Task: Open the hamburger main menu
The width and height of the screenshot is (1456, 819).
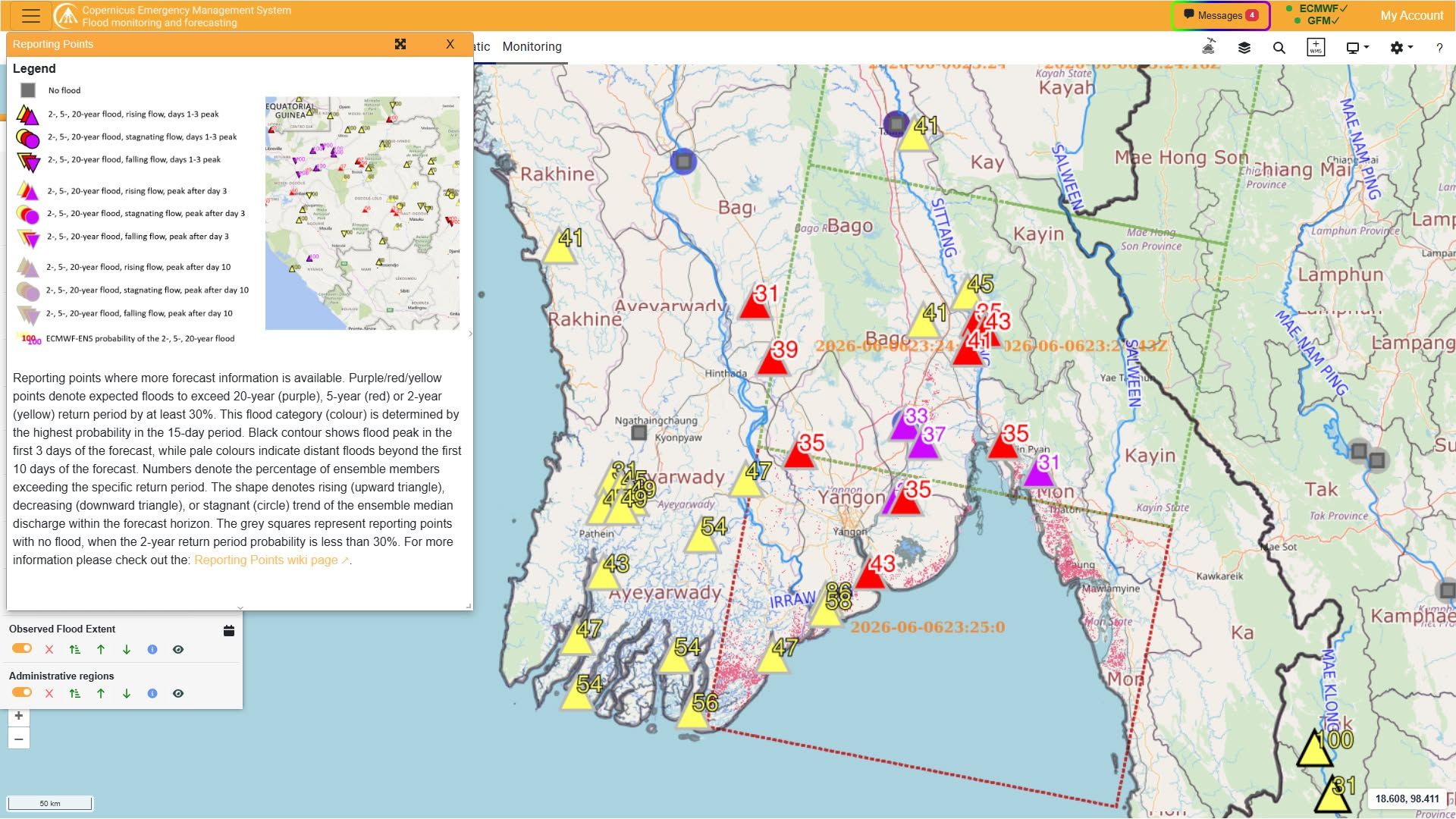Action: pos(31,15)
